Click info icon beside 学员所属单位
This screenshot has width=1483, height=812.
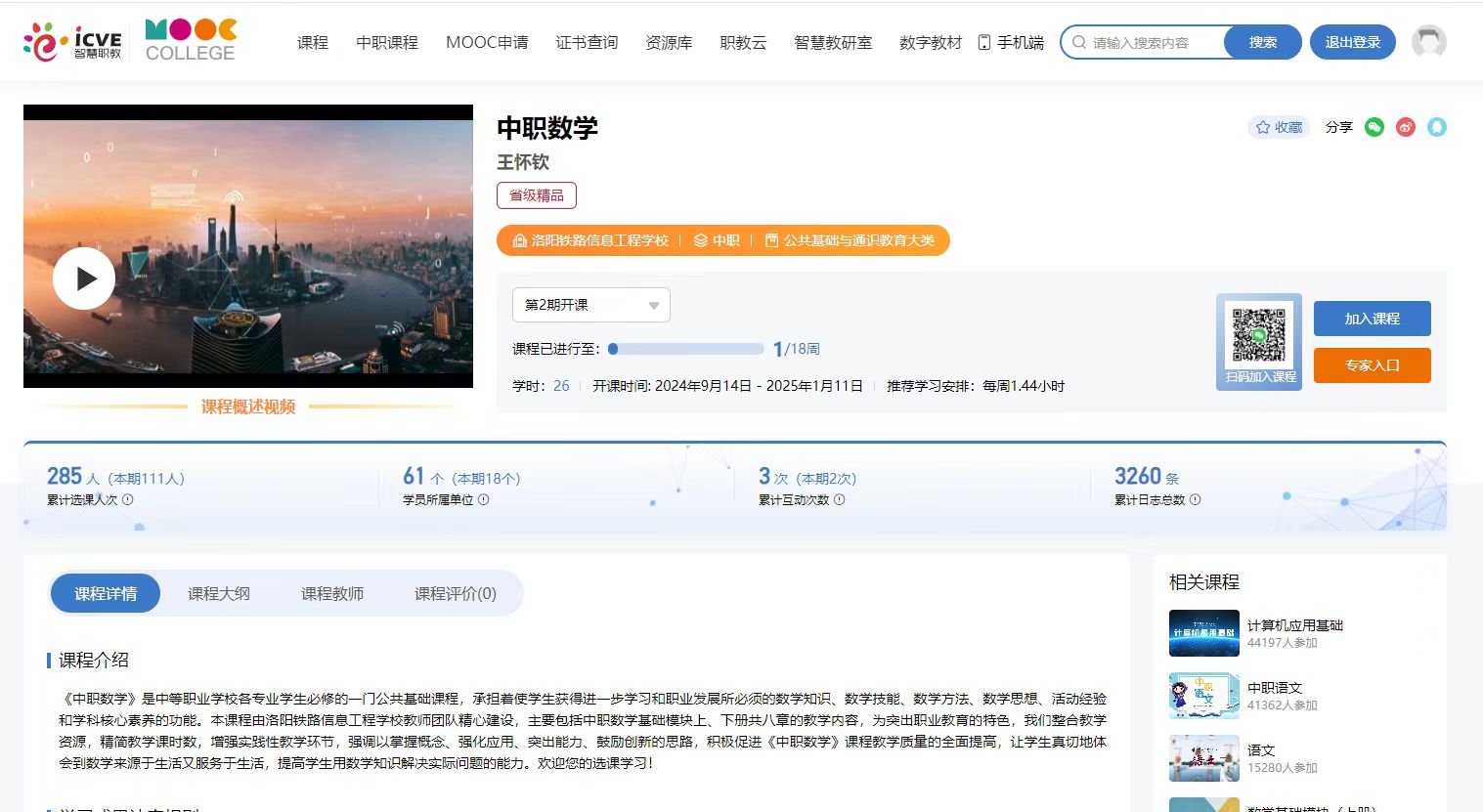point(484,500)
